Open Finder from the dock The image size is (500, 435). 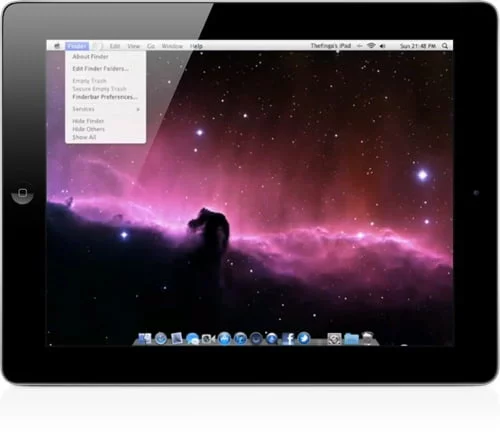point(145,338)
